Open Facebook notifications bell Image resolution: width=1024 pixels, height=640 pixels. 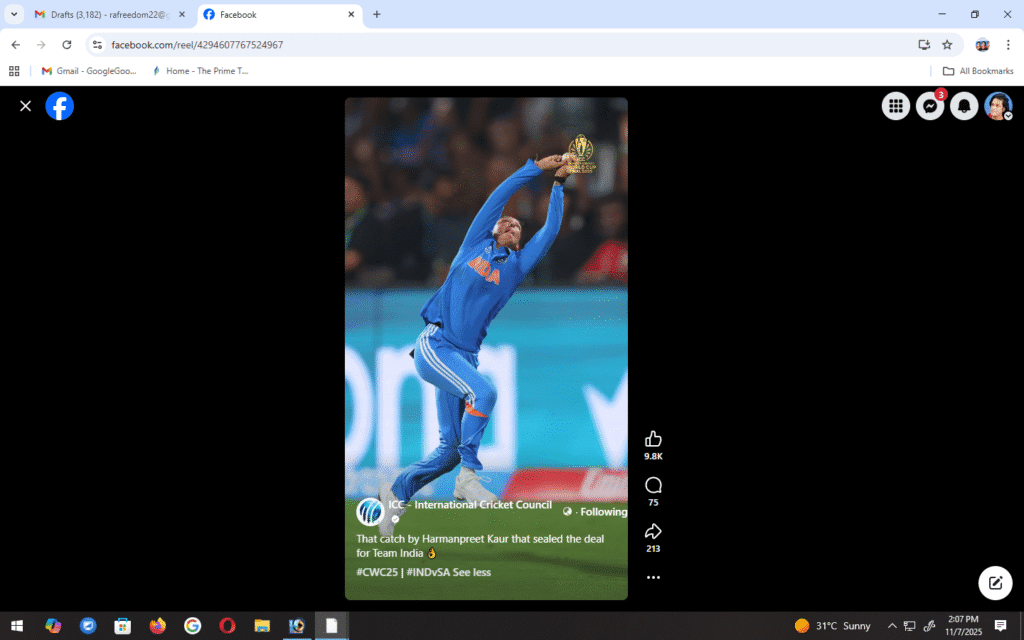[964, 106]
